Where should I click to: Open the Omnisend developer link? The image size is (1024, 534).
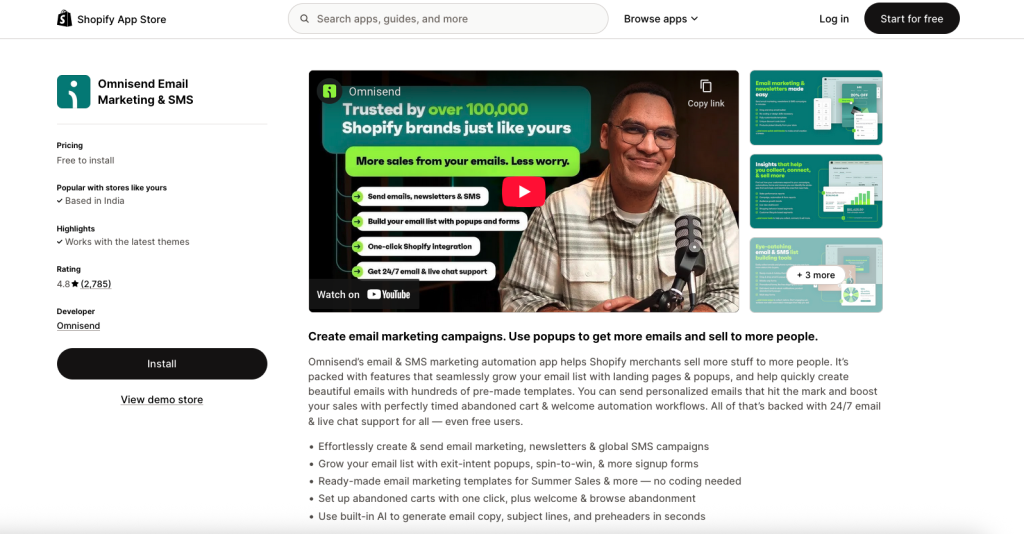tap(78, 326)
